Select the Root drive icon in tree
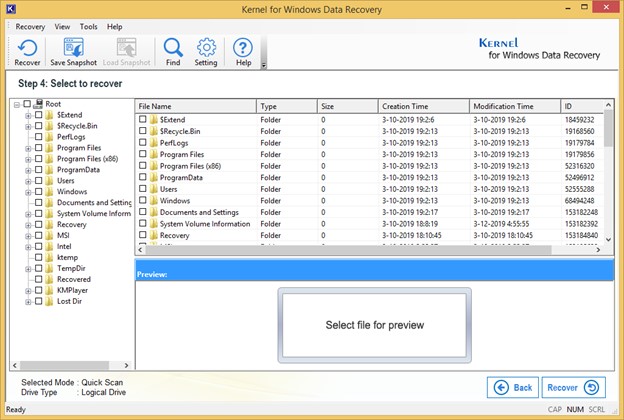Viewport: 624px width, 420px height. (x=38, y=104)
